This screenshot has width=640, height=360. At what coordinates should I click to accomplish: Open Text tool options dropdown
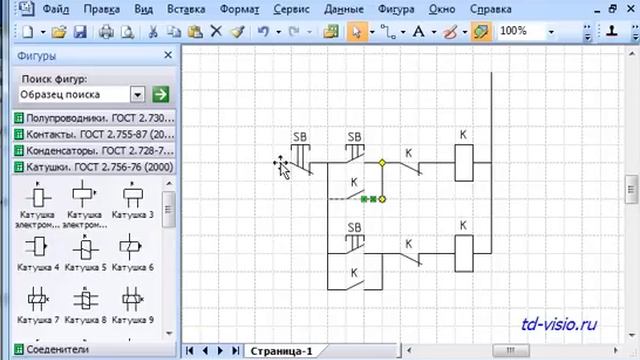click(x=434, y=32)
